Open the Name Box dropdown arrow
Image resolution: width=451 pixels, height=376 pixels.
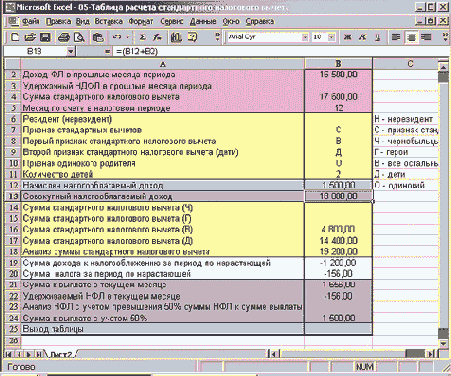click(70, 52)
